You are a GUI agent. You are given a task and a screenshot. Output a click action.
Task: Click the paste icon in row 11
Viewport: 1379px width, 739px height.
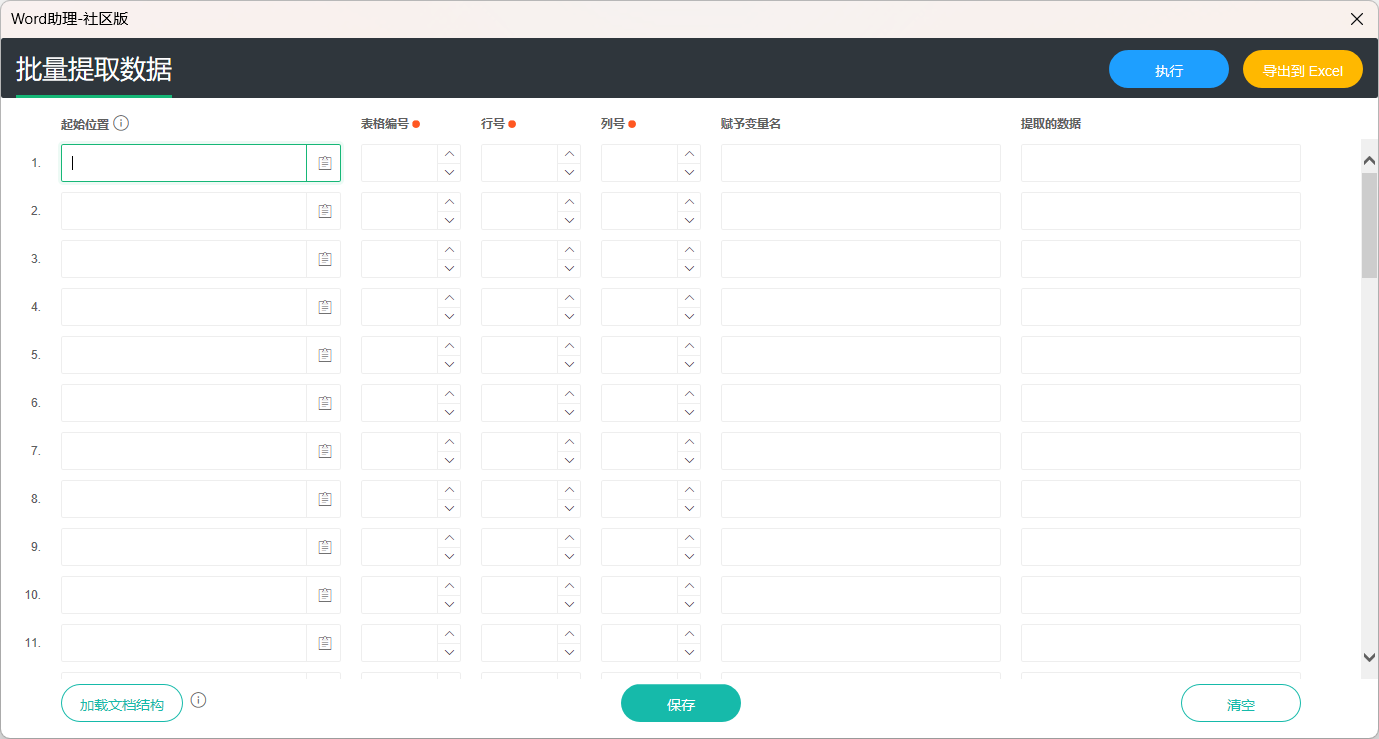point(325,643)
